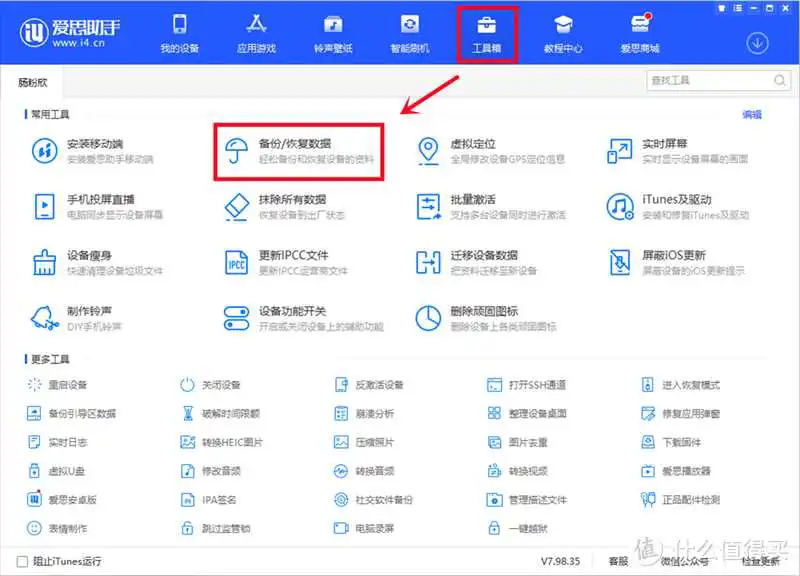Open 教程中心 tutorial center

pos(563,34)
